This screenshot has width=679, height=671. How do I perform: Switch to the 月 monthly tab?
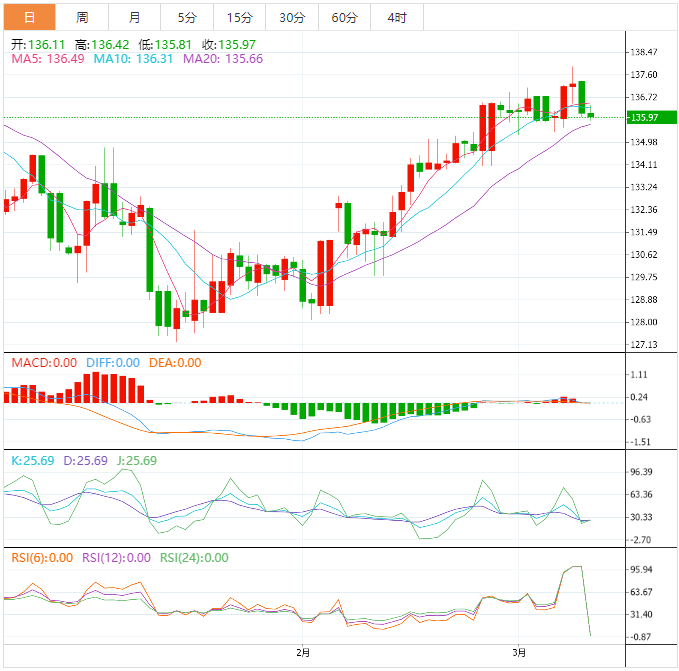click(135, 17)
